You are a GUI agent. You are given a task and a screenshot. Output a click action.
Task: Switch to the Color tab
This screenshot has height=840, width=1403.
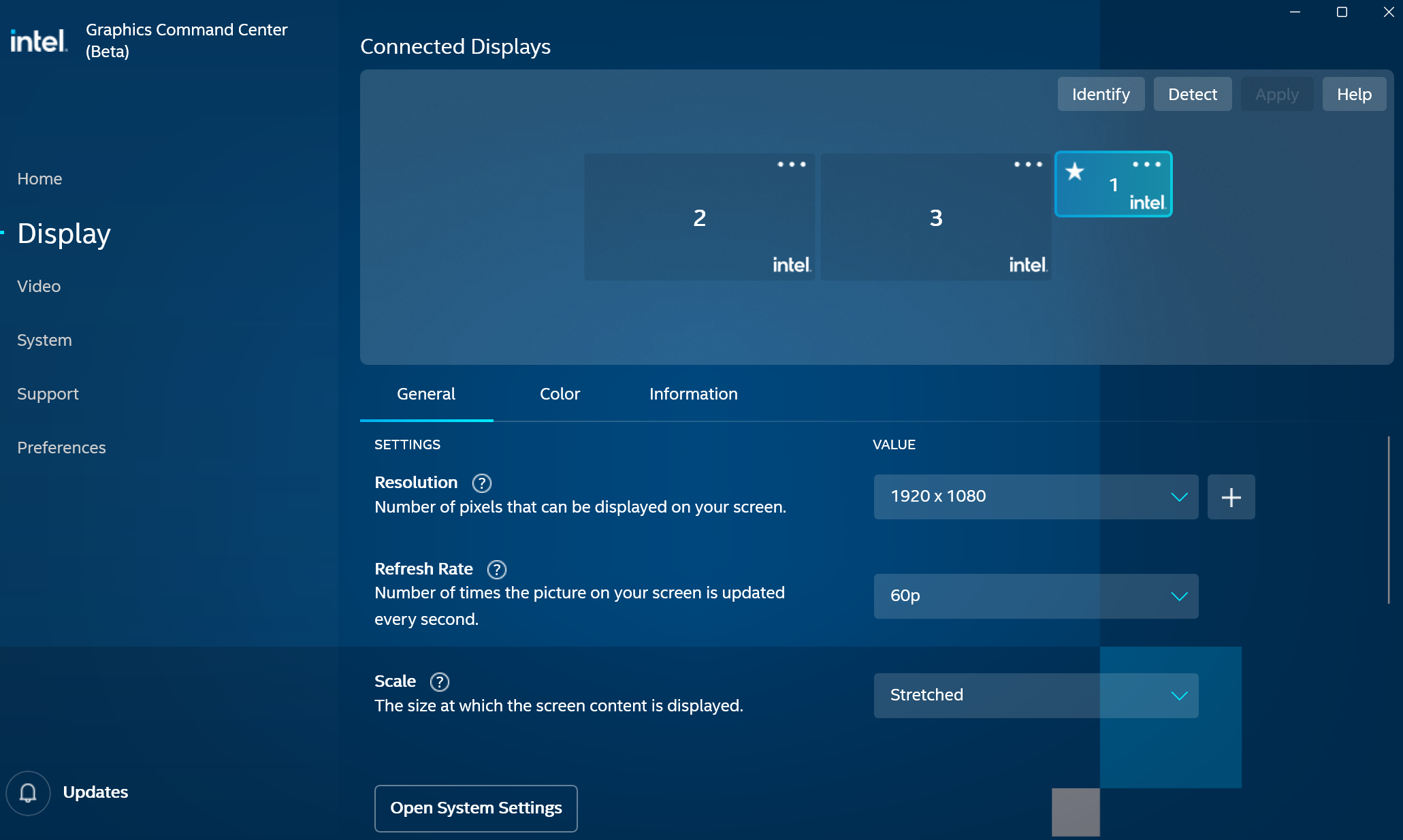pos(560,394)
